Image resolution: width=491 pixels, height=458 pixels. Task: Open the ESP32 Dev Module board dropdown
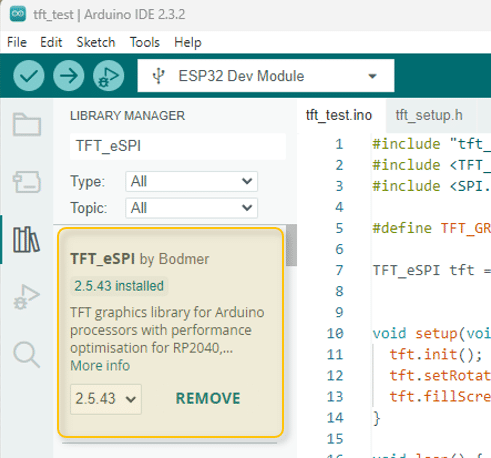tap(266, 76)
